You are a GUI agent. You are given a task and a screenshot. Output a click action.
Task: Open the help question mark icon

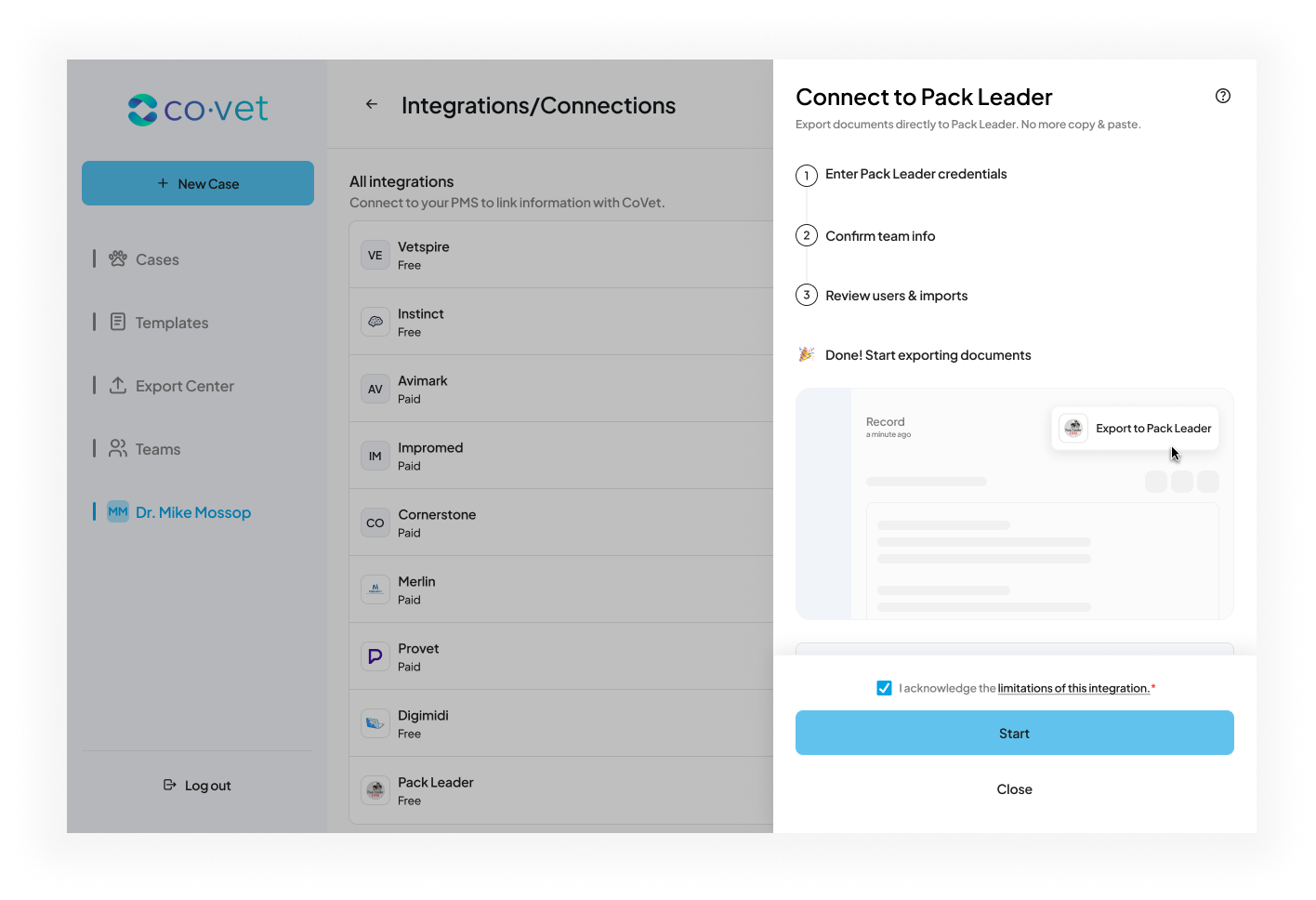point(1223,96)
